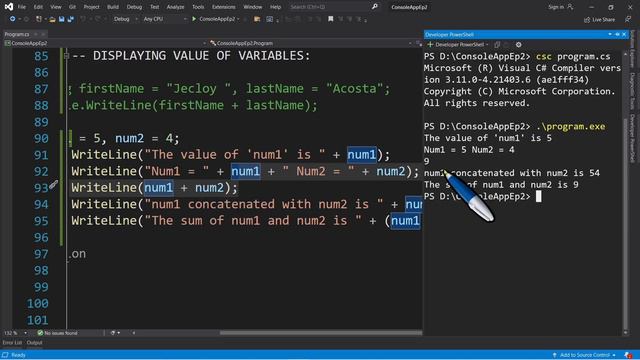Toggle auto-hide pin on Developer PowerShell

pyautogui.click(x=617, y=35)
